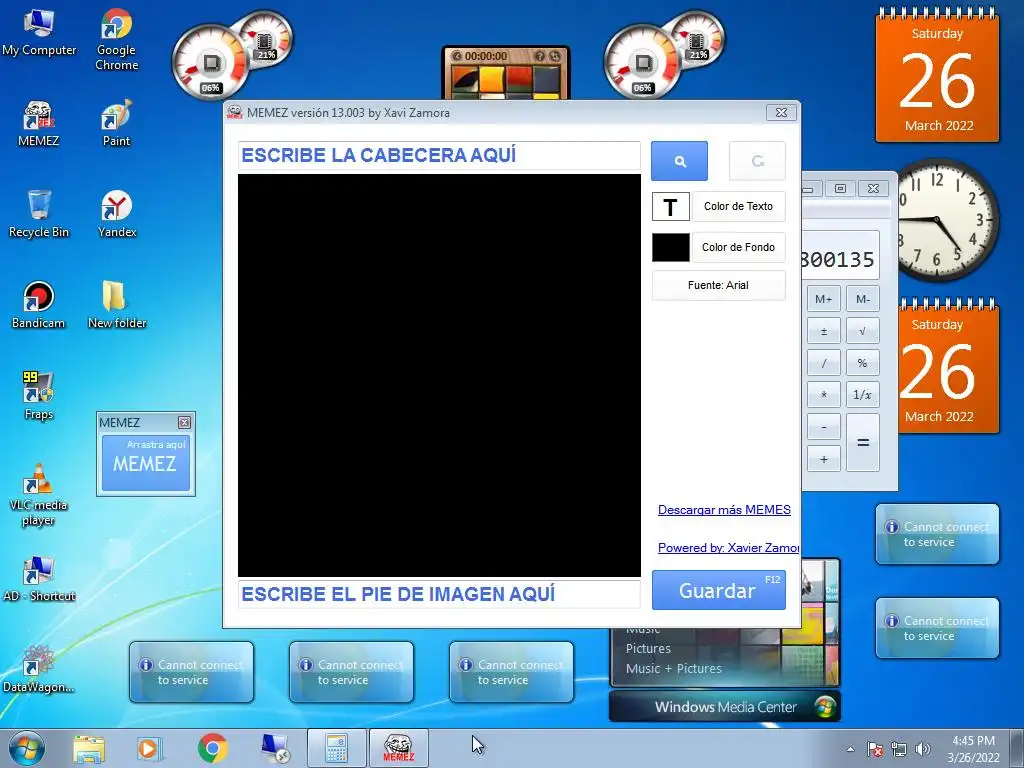Open VLC media player shortcut
This screenshot has width=1024, height=768.
(38, 494)
